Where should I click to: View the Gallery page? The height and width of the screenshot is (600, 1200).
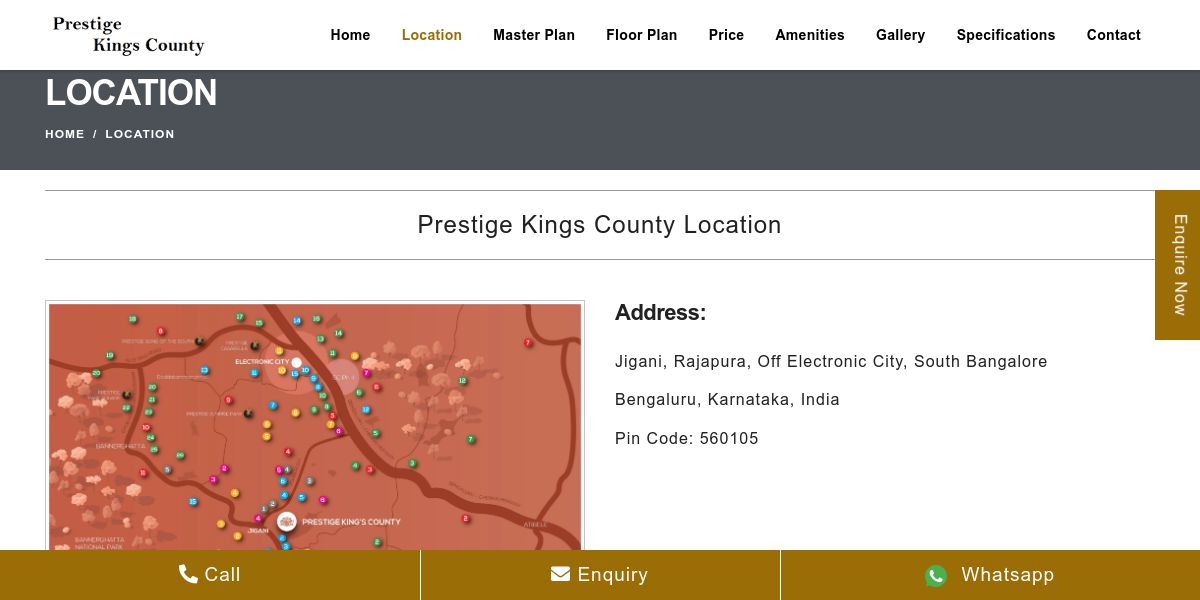900,35
